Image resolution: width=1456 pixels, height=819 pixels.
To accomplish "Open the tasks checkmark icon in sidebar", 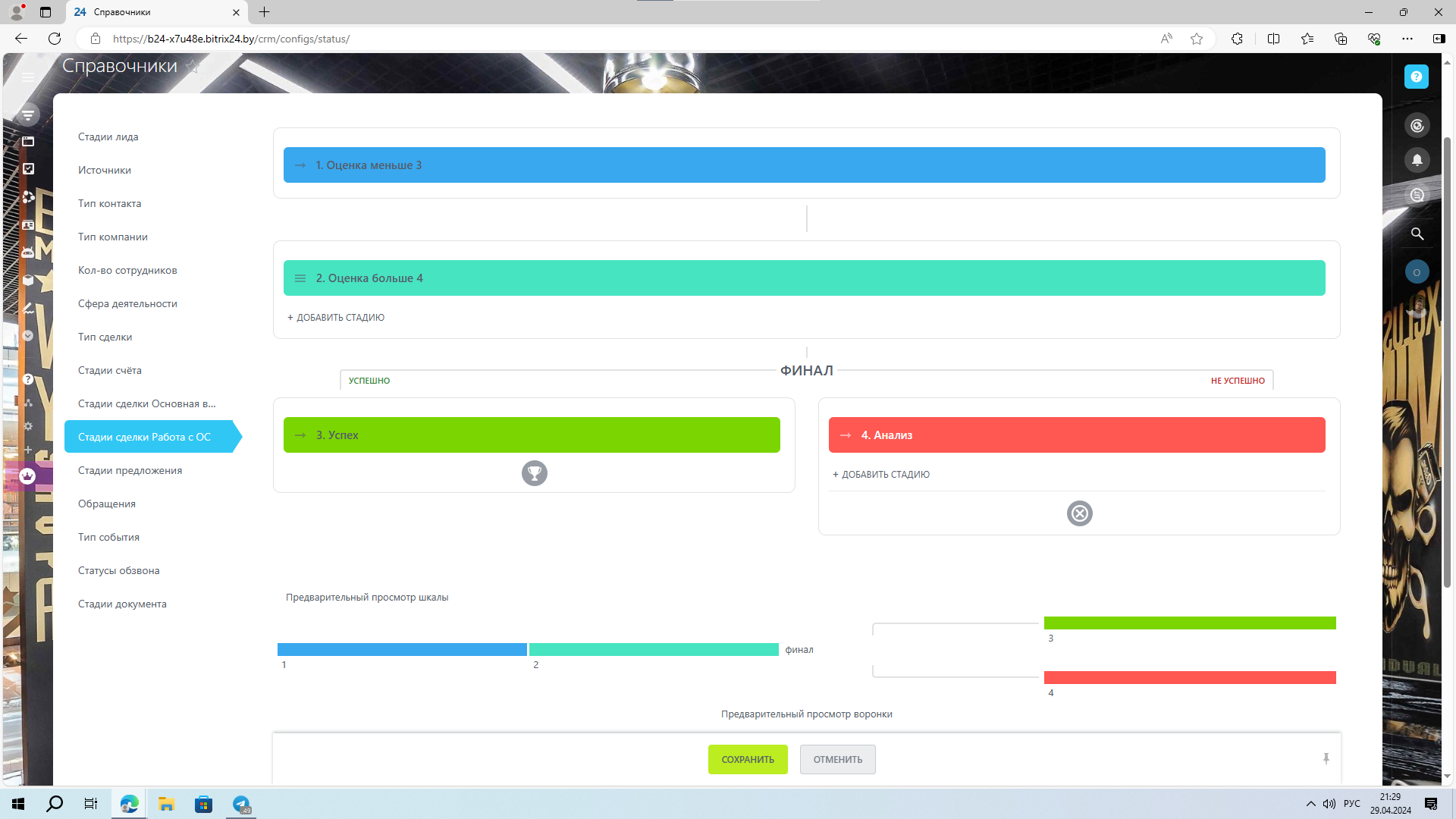I will [x=28, y=168].
